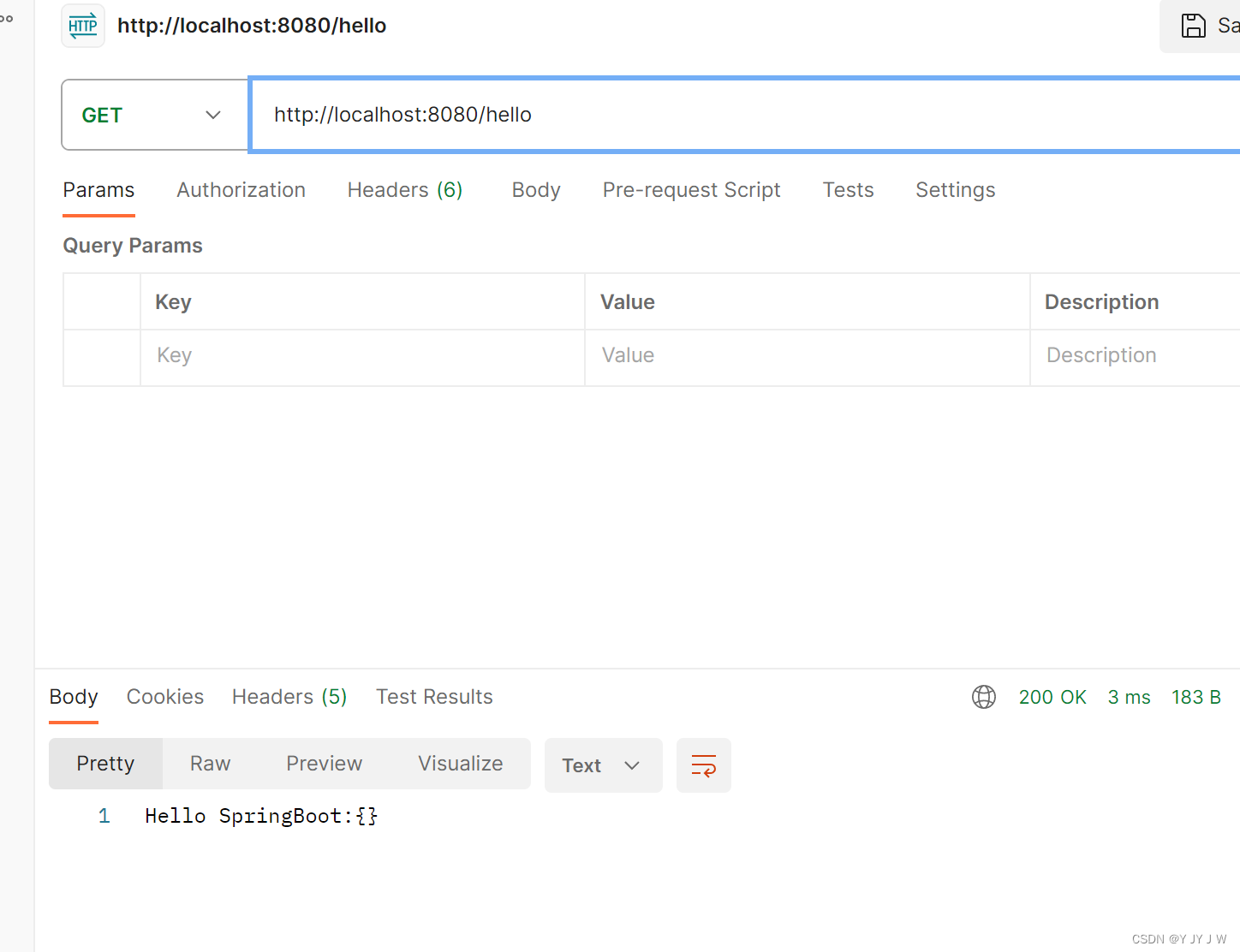The image size is (1240, 952).
Task: Click the Save icon at top right
Action: [x=1195, y=26]
